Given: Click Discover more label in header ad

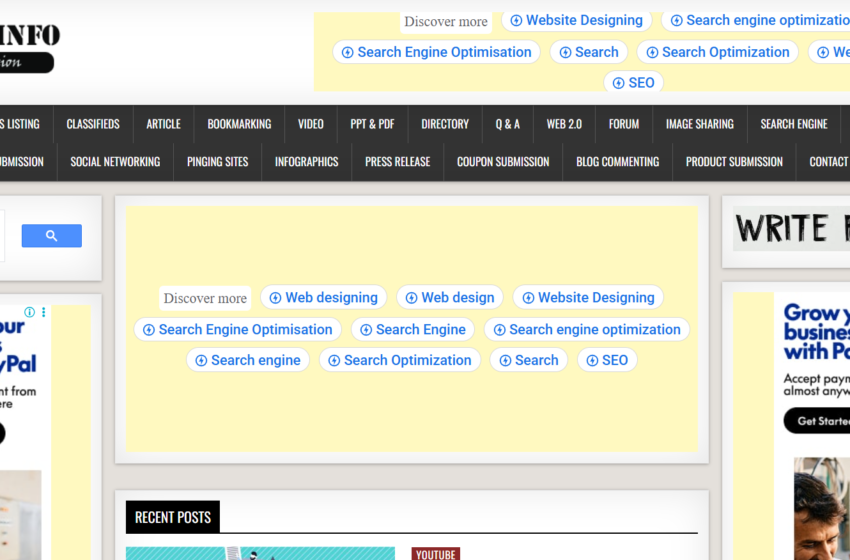Looking at the screenshot, I should tap(446, 22).
